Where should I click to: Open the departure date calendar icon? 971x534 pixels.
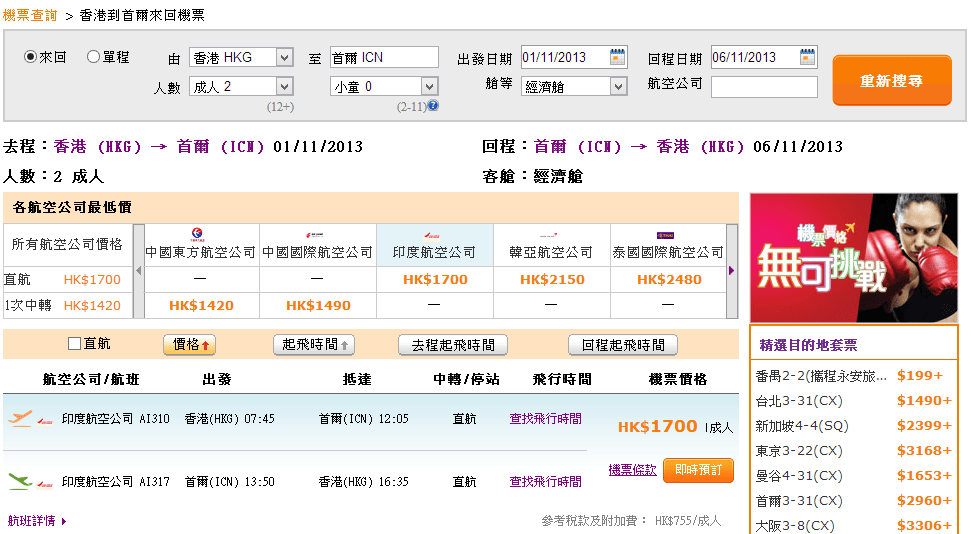click(x=618, y=57)
